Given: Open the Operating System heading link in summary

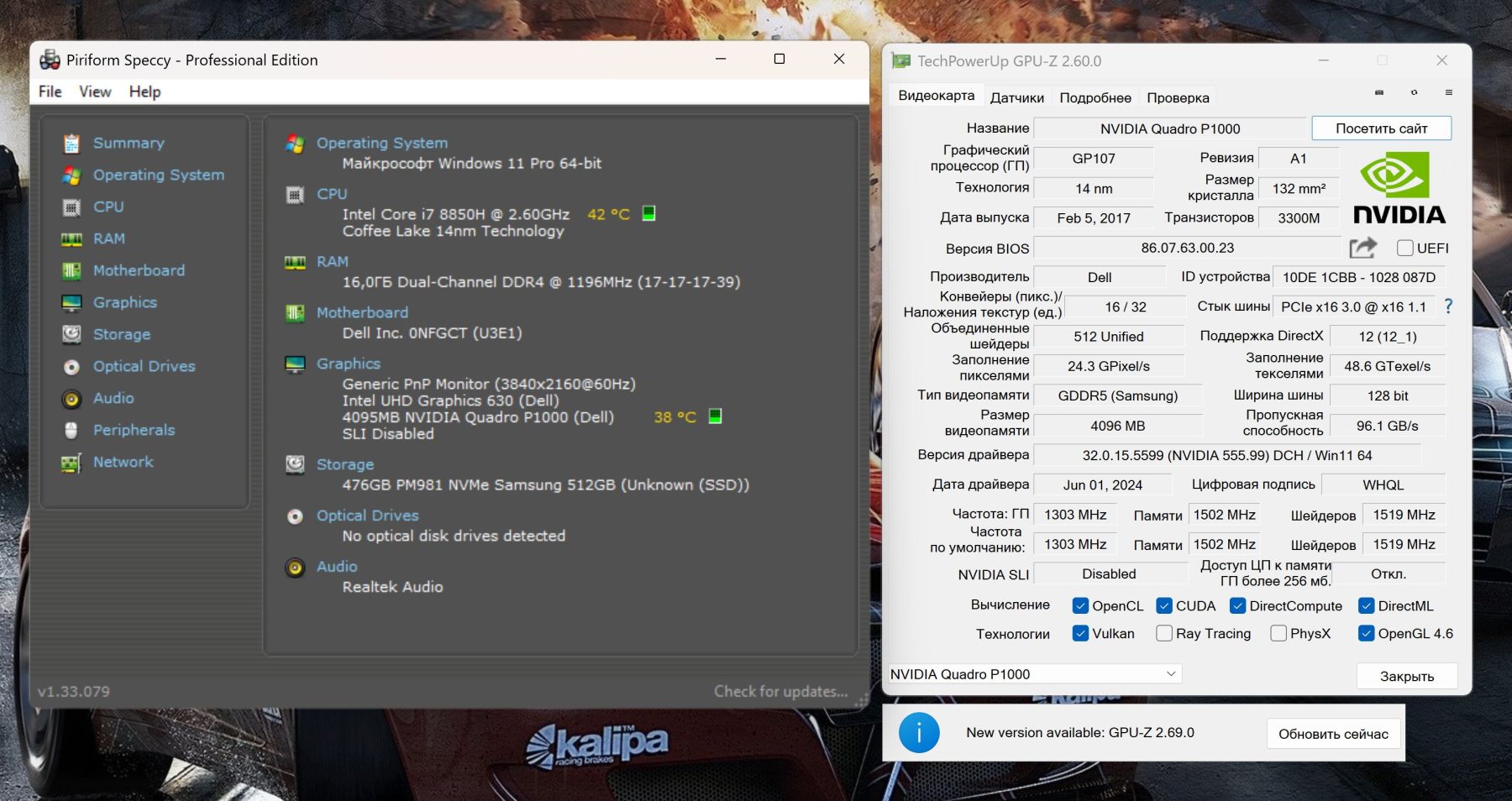Looking at the screenshot, I should tap(382, 143).
